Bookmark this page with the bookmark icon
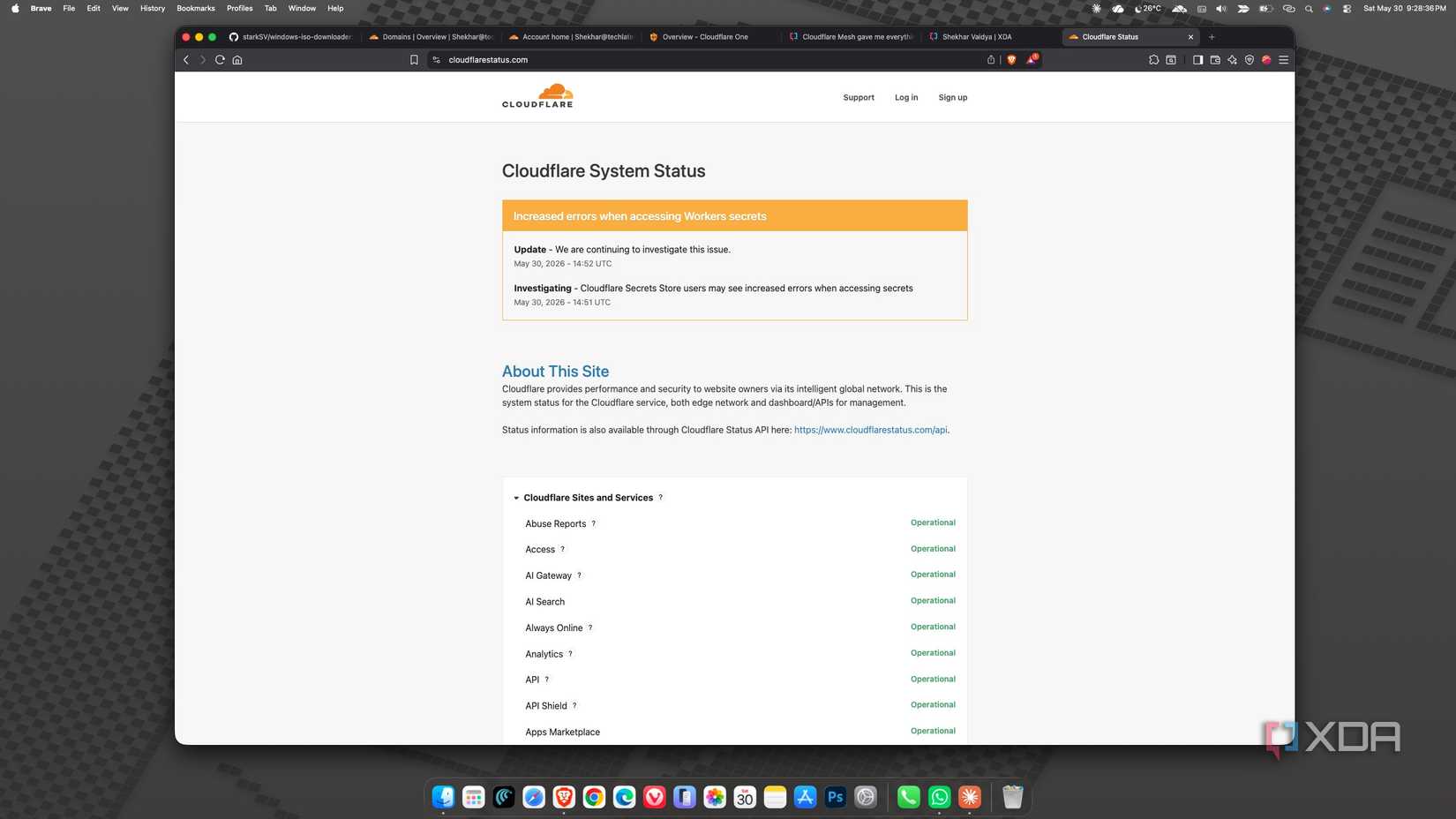Image resolution: width=1456 pixels, height=819 pixels. click(x=414, y=60)
